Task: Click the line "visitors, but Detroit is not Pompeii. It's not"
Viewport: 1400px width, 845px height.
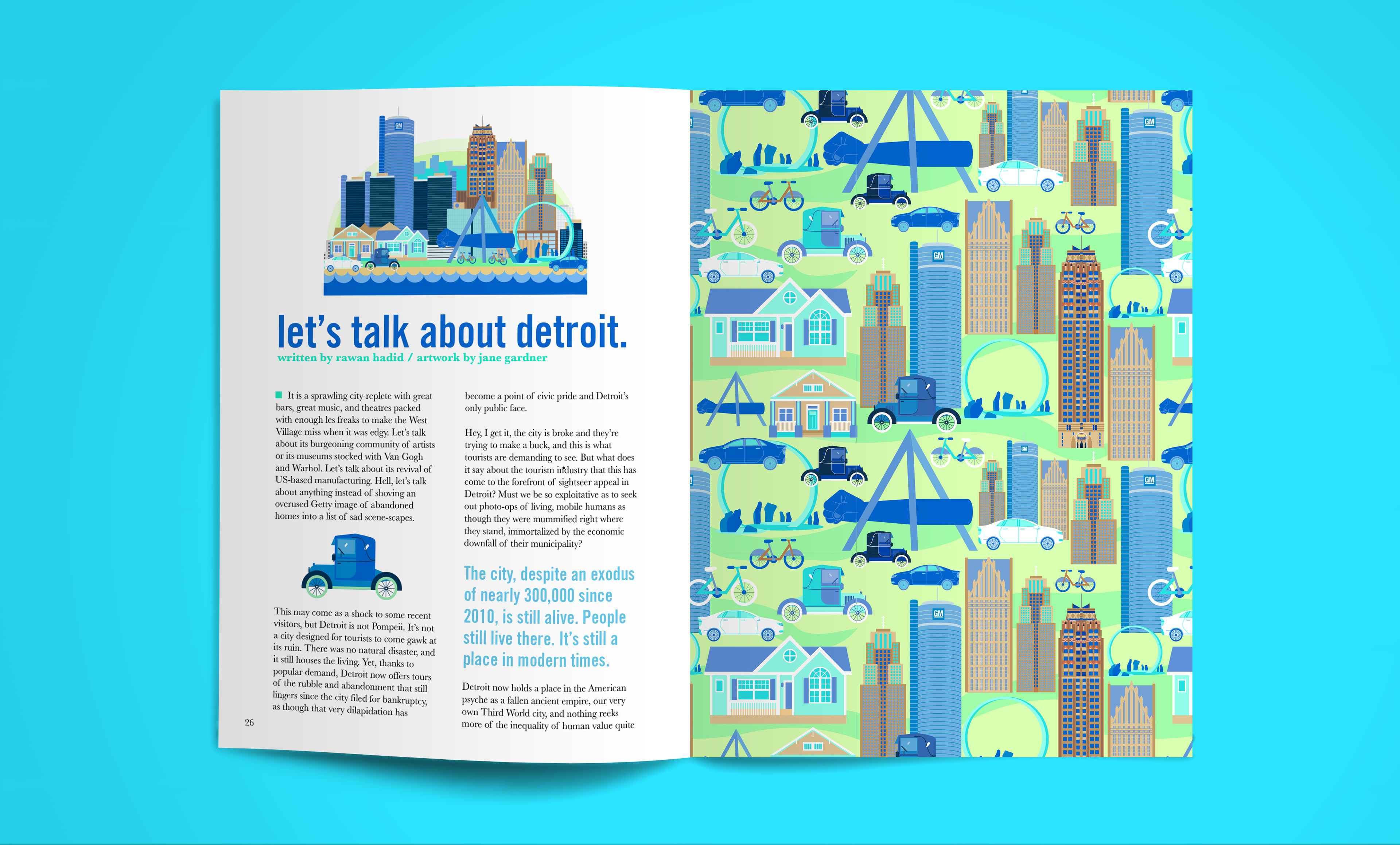Action: (353, 626)
